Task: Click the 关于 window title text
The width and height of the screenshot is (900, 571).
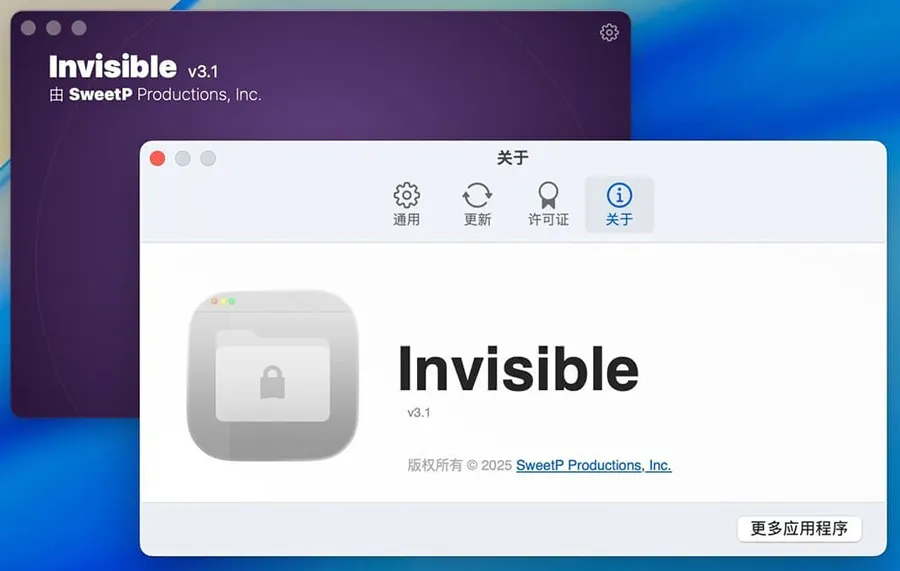Action: click(513, 158)
